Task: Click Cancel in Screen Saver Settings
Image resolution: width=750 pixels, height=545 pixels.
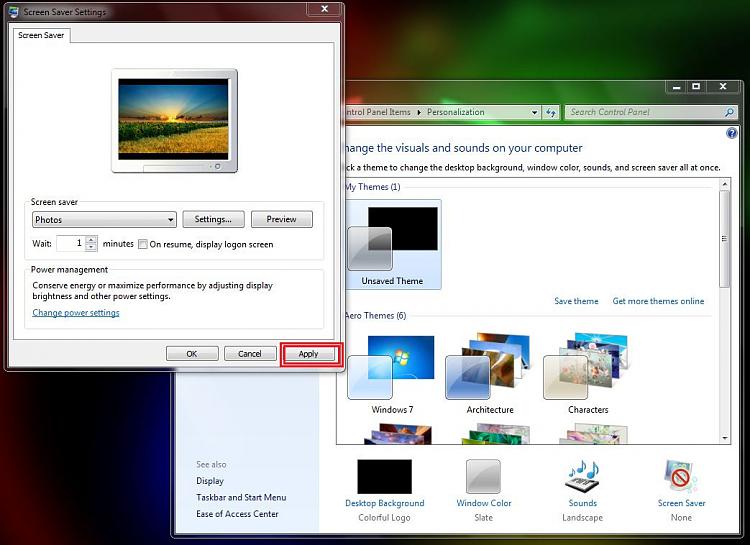Action: coord(250,354)
